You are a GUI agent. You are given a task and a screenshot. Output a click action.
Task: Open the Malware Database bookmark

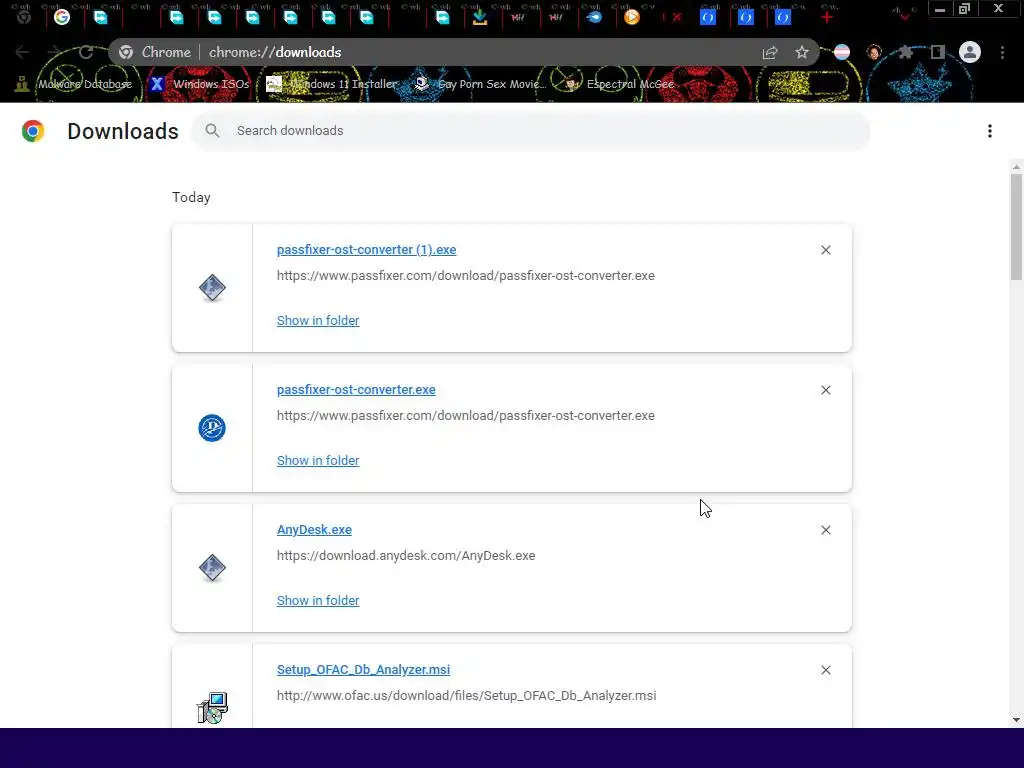coord(74,84)
